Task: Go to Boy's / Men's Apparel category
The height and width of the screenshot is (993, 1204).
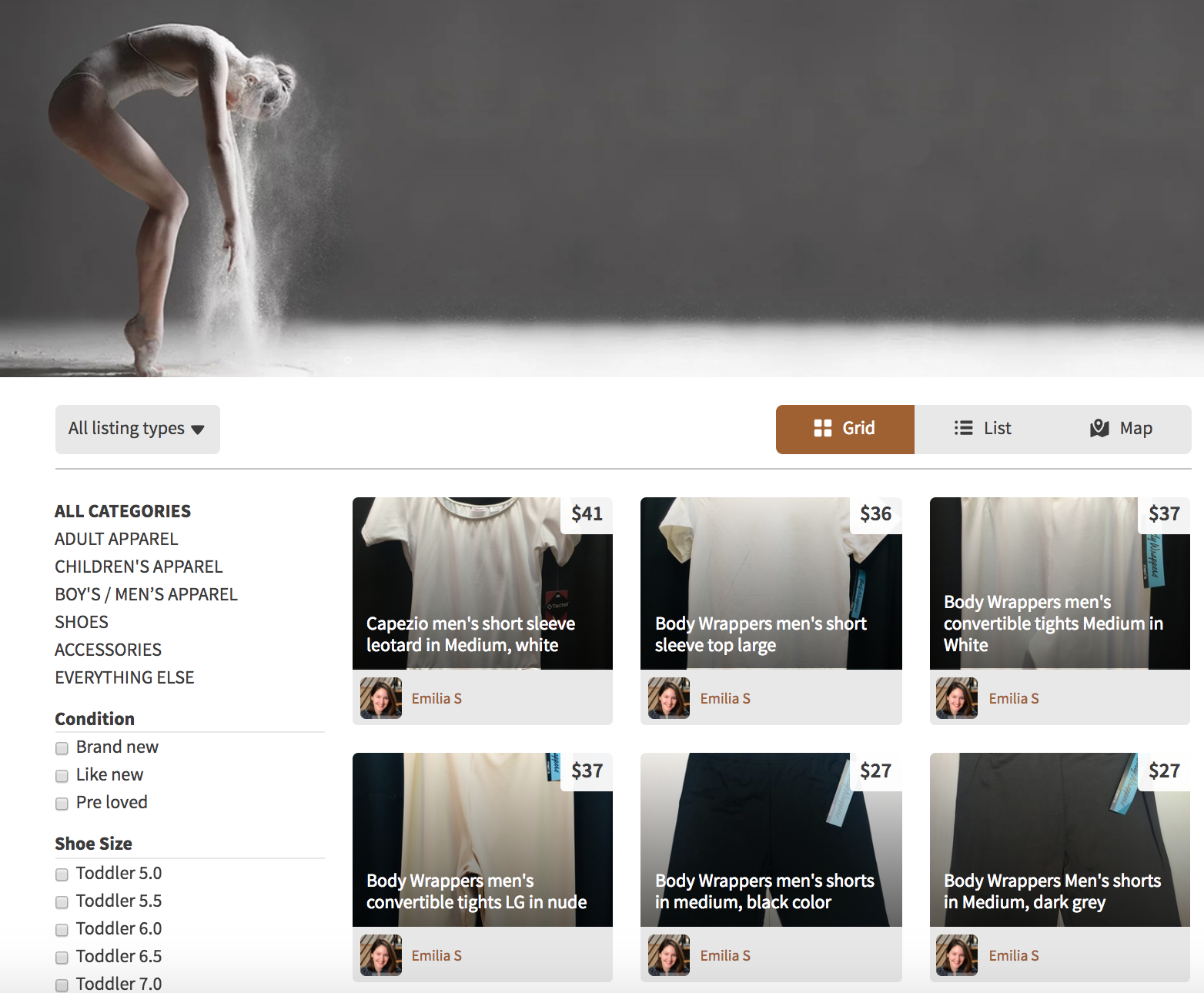Action: pyautogui.click(x=146, y=594)
